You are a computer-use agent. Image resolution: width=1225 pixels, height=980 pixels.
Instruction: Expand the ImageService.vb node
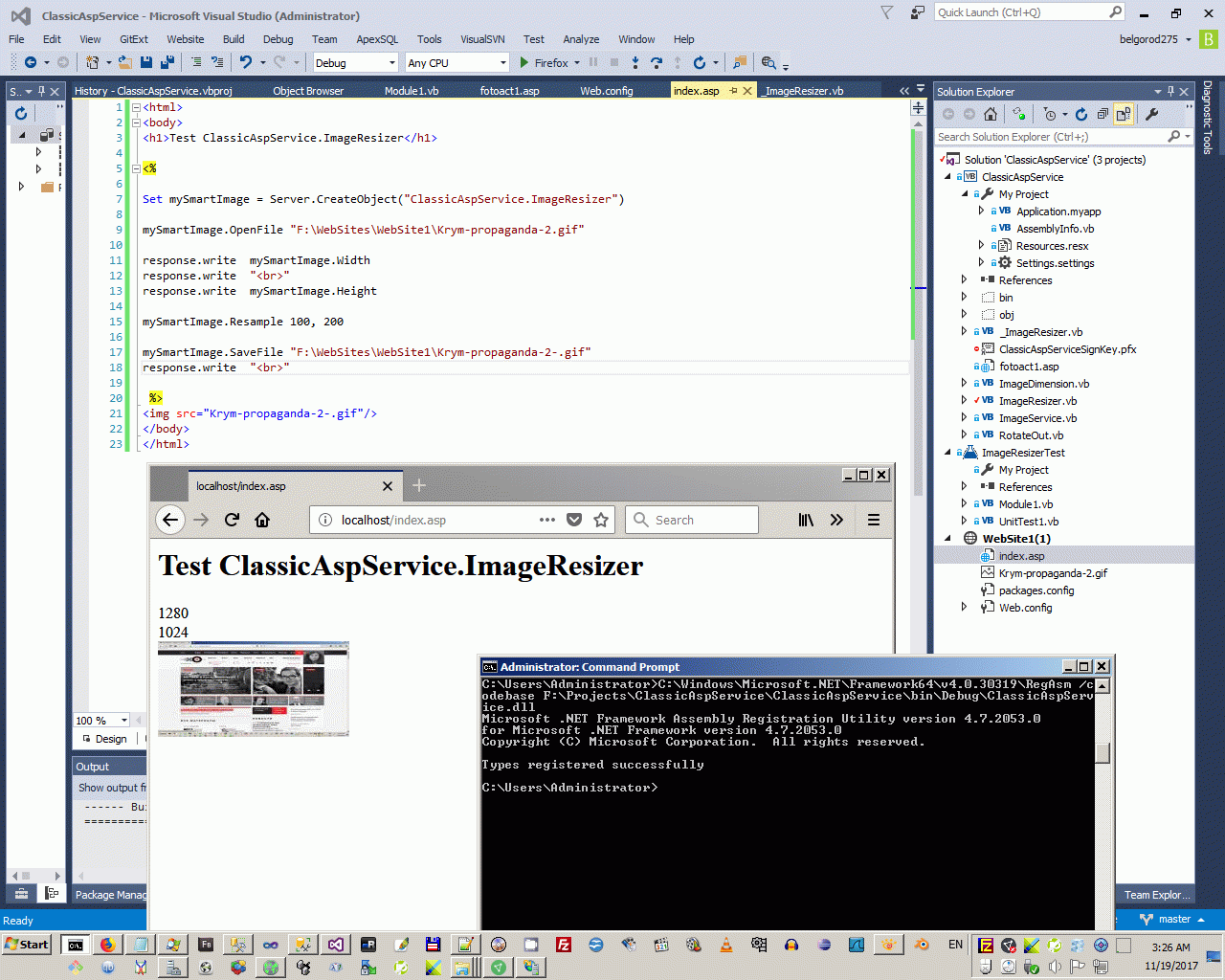tap(964, 417)
